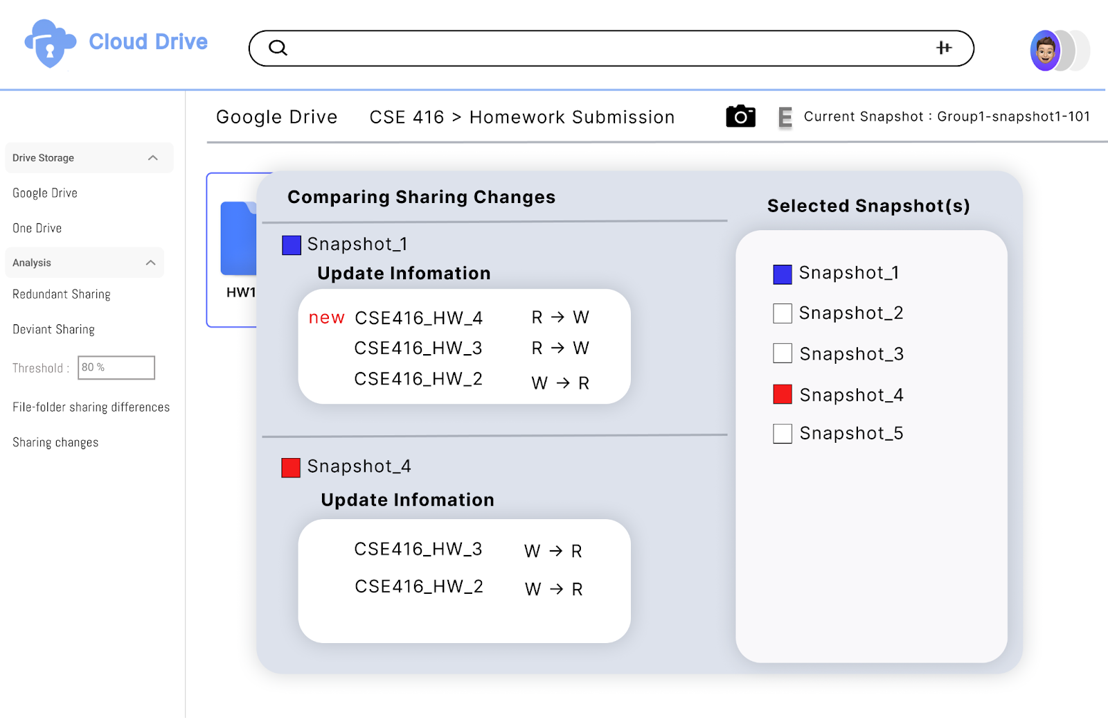Click the blue swatch next to Snapshot_1 in the list
The height and width of the screenshot is (720, 1108).
pos(782,273)
